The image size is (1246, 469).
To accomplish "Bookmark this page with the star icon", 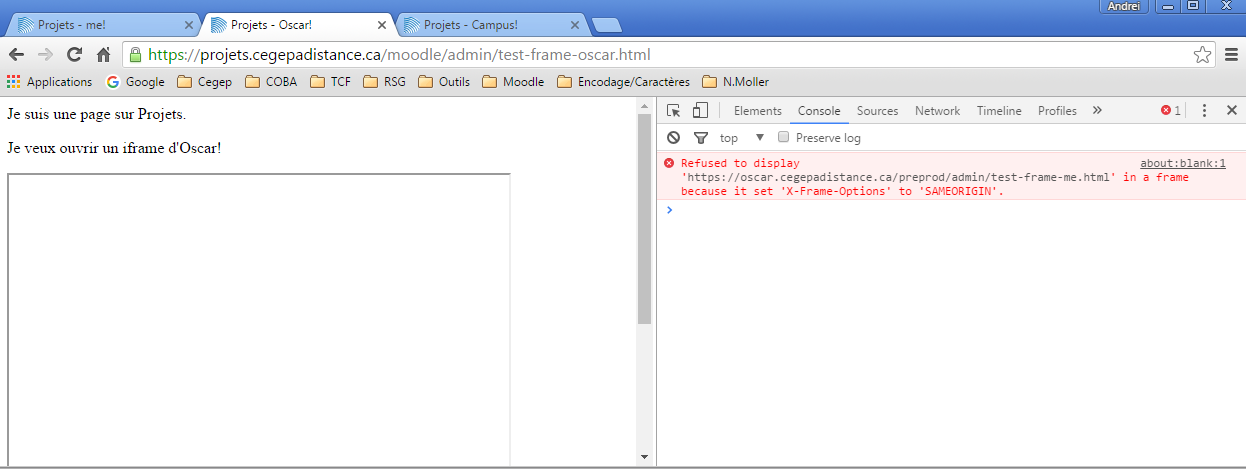I will point(1202,55).
